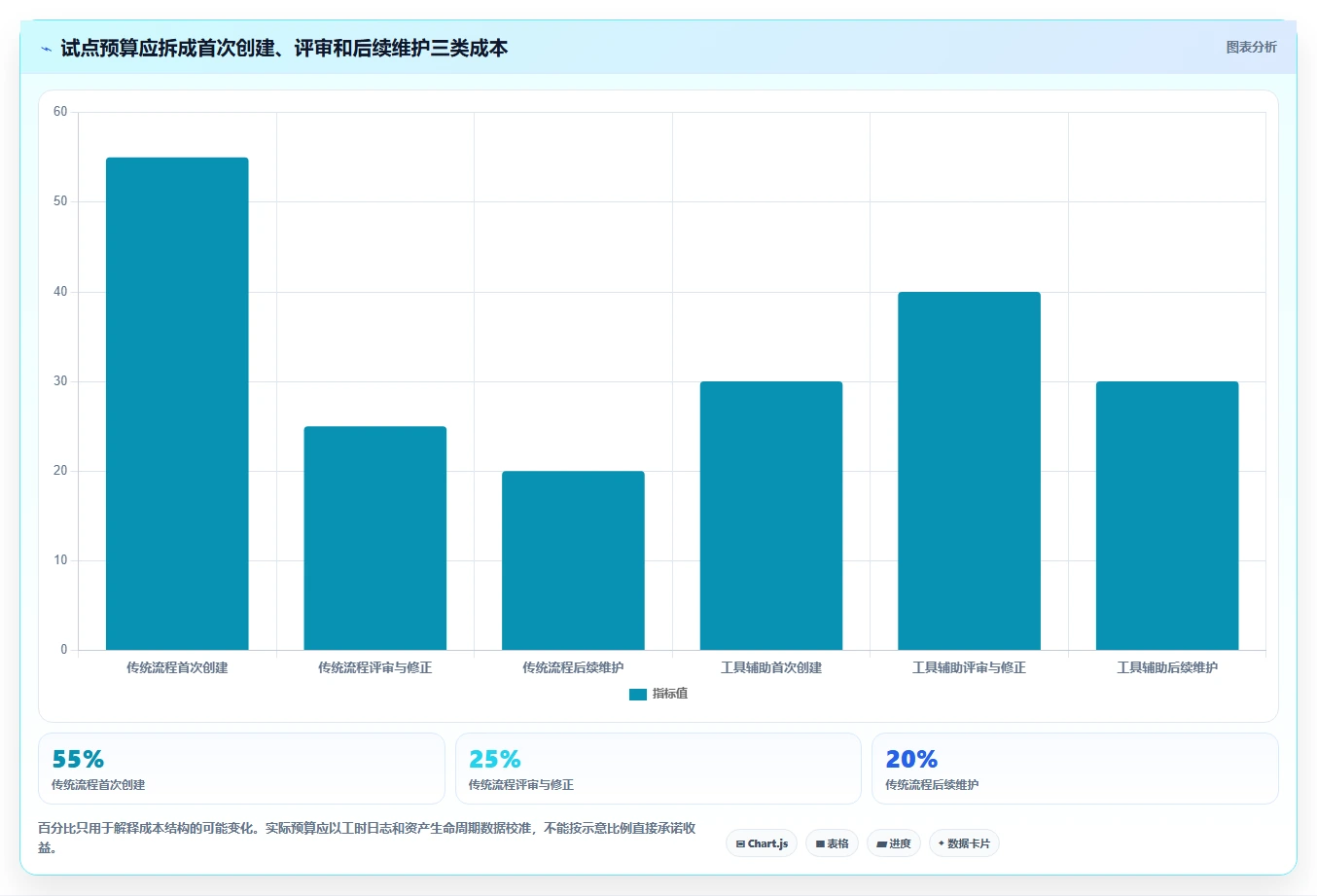
Task: Click the 工具辅助评审与修正 axis label
Action: coord(969,667)
